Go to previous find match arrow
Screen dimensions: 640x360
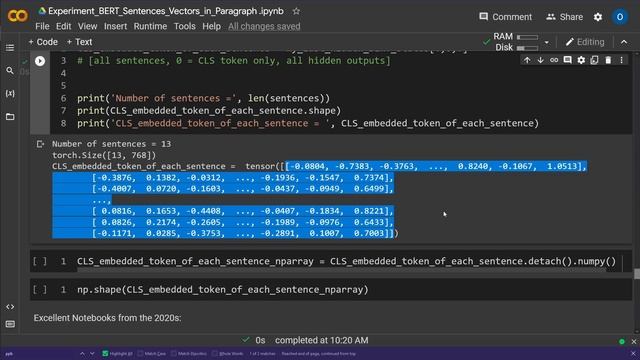coord(82,353)
